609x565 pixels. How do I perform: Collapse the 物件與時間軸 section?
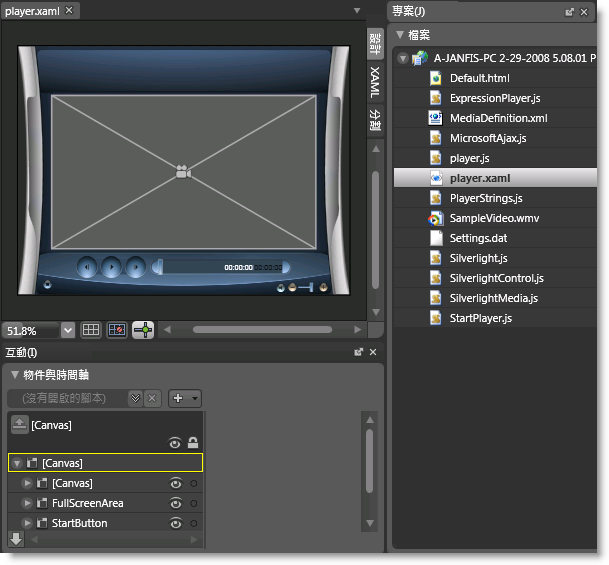[15, 375]
